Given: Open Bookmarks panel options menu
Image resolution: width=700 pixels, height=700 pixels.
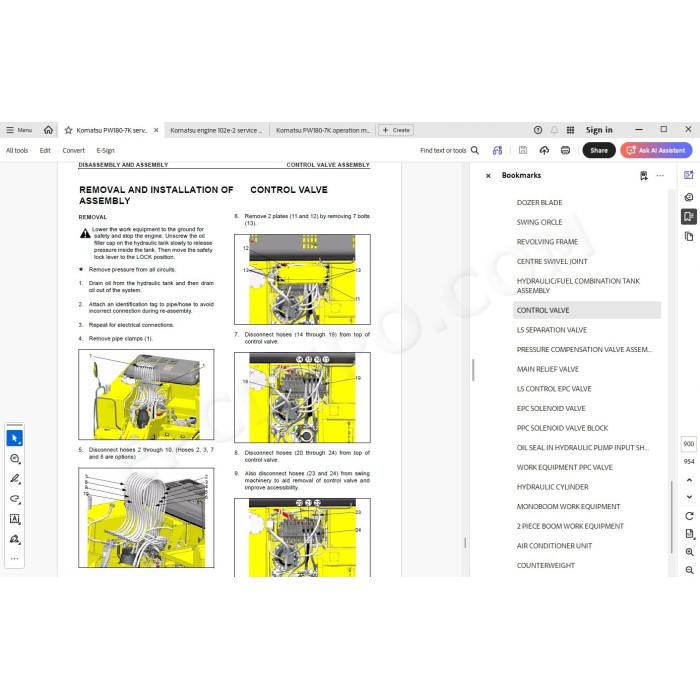Looking at the screenshot, I should [660, 176].
